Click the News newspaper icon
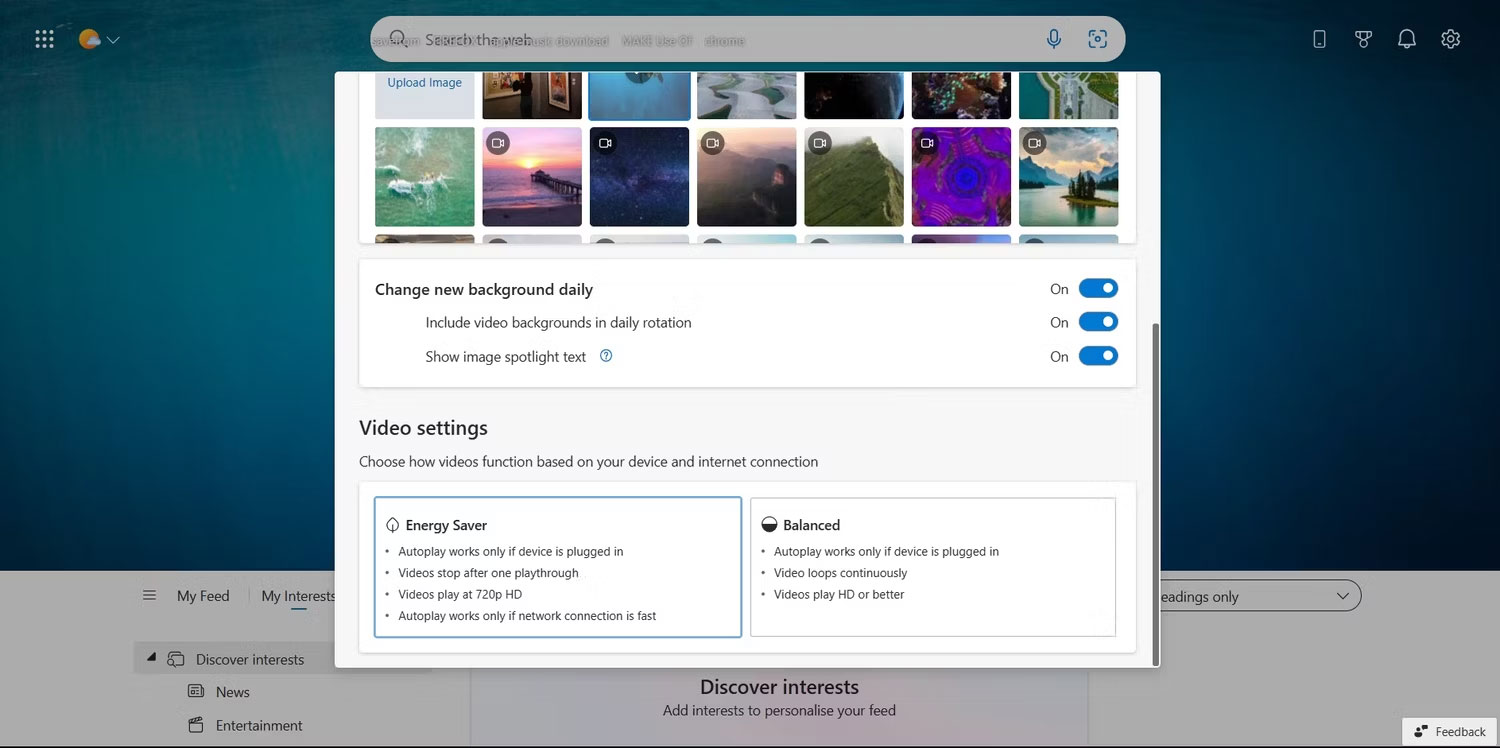The width and height of the screenshot is (1500, 748). point(196,692)
